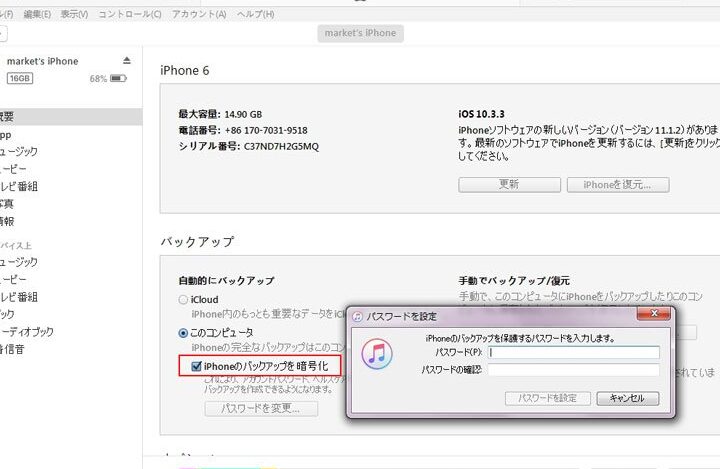Select ムービー under デバイス上 section
The width and height of the screenshot is (720, 469).
click(x=13, y=280)
